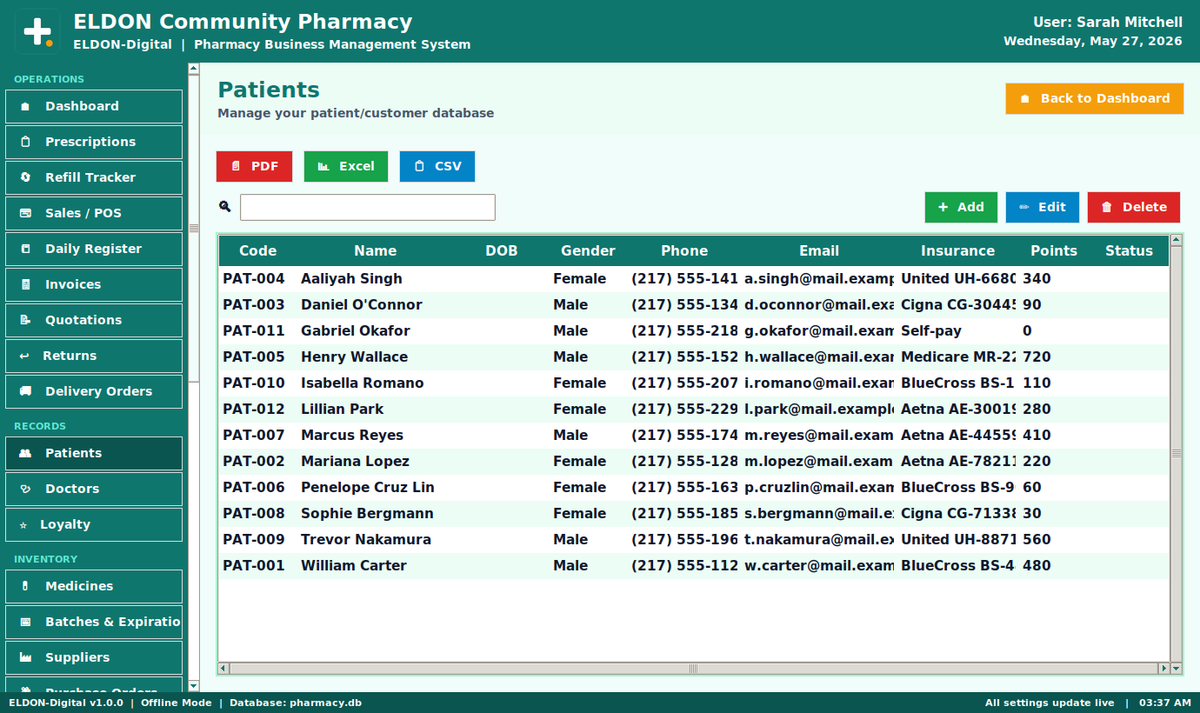Open Refill Tracker from sidebar
The image size is (1200, 713).
click(94, 177)
